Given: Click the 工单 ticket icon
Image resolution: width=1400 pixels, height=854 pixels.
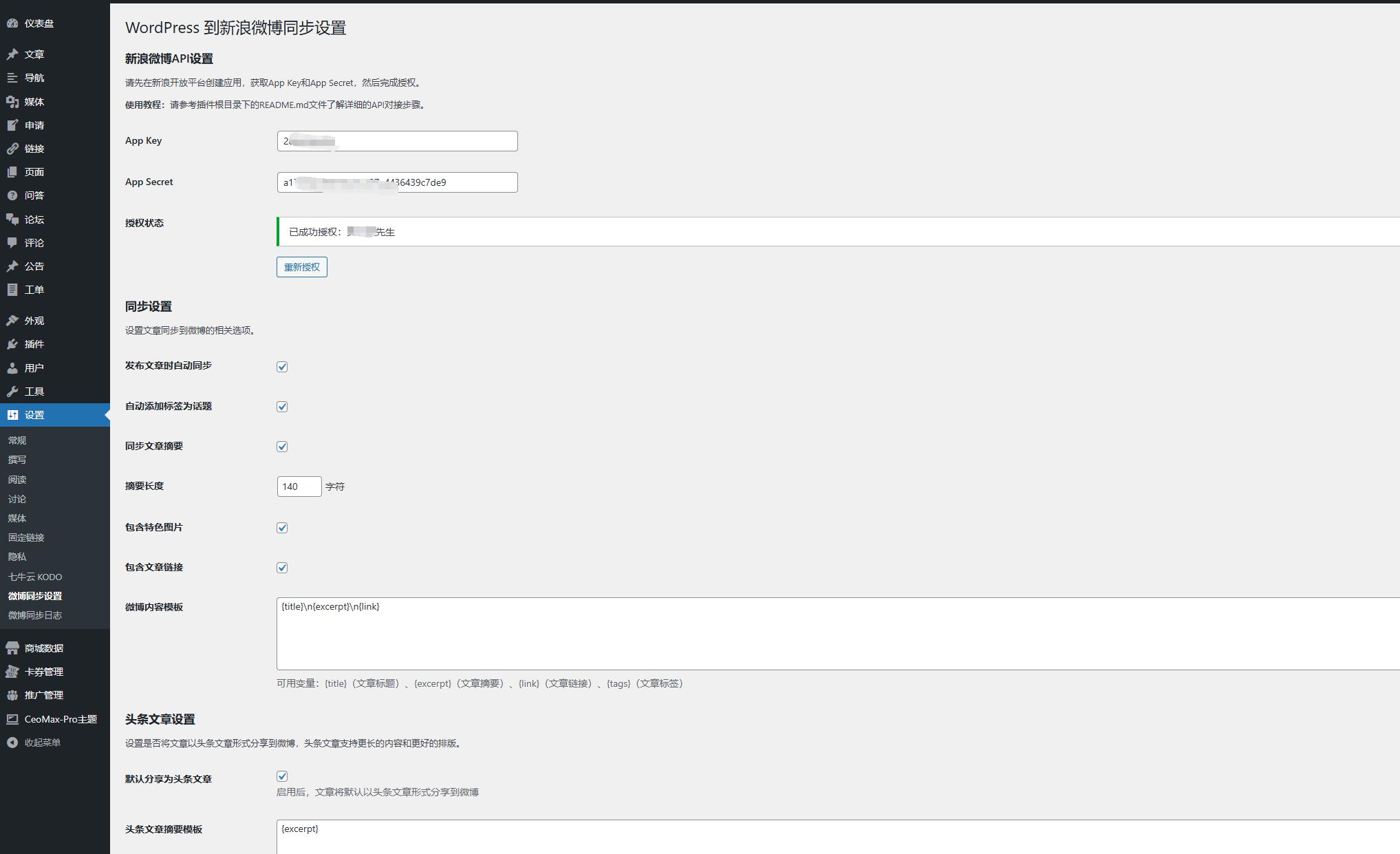Looking at the screenshot, I should pos(12,290).
